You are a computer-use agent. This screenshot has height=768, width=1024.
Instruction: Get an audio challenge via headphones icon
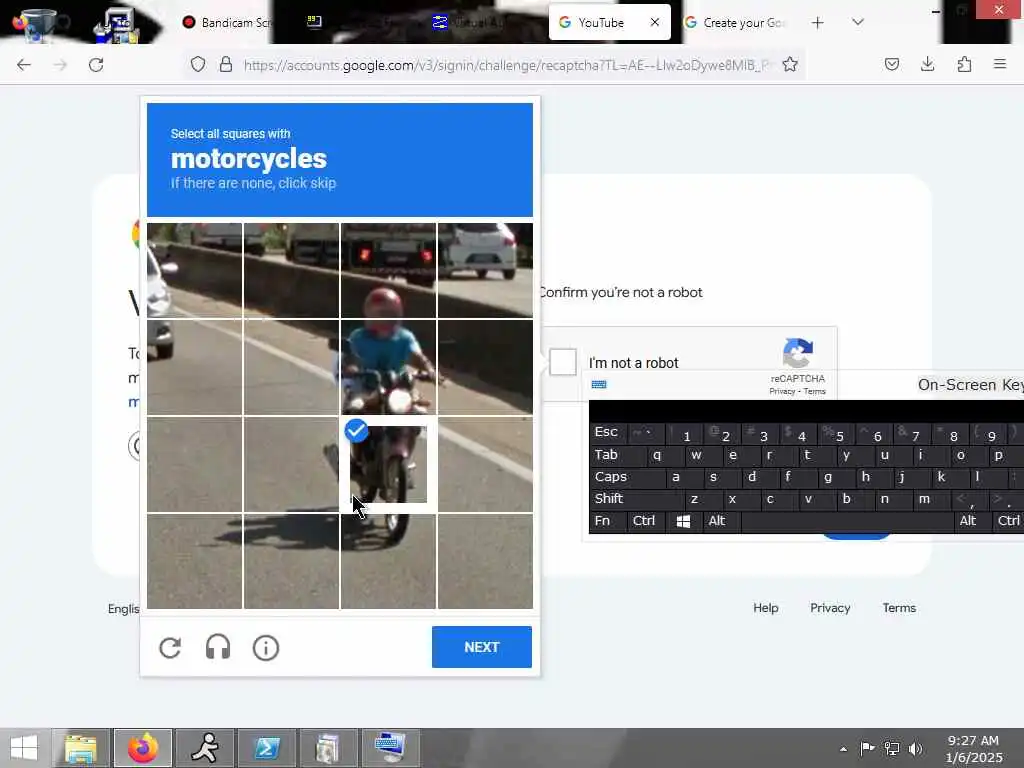point(217,648)
